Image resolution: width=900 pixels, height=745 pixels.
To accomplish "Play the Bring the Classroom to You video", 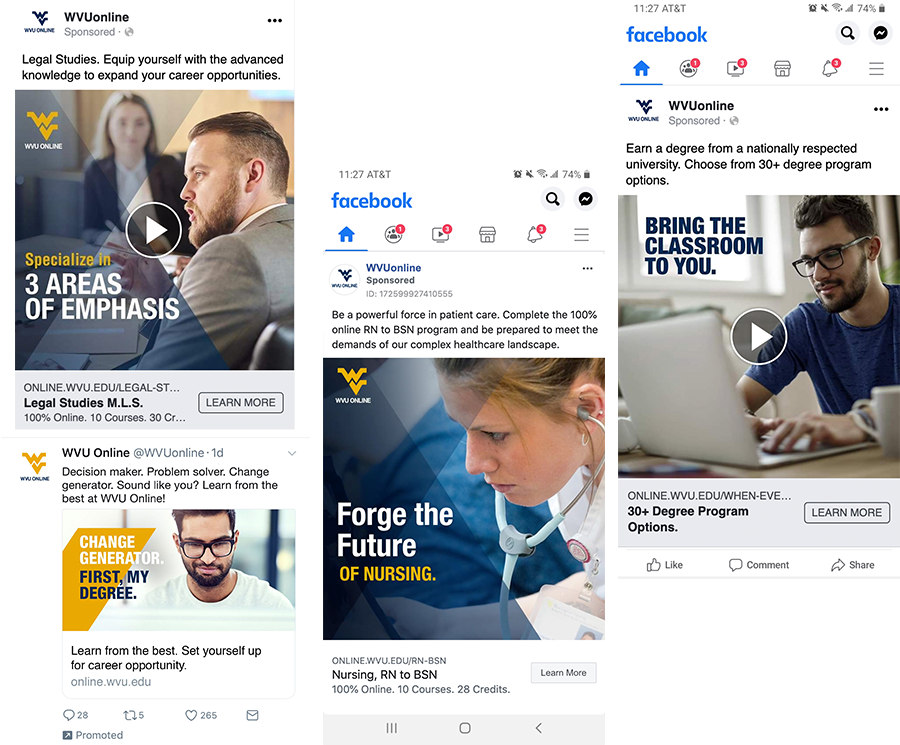I will (x=758, y=336).
